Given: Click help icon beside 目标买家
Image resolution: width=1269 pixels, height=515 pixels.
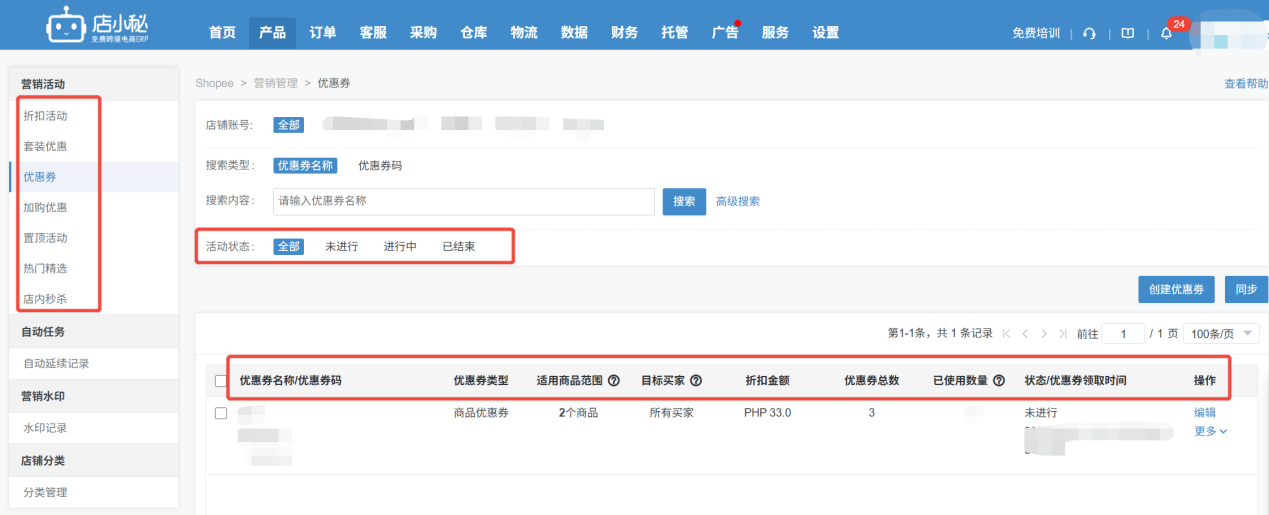Looking at the screenshot, I should [696, 380].
